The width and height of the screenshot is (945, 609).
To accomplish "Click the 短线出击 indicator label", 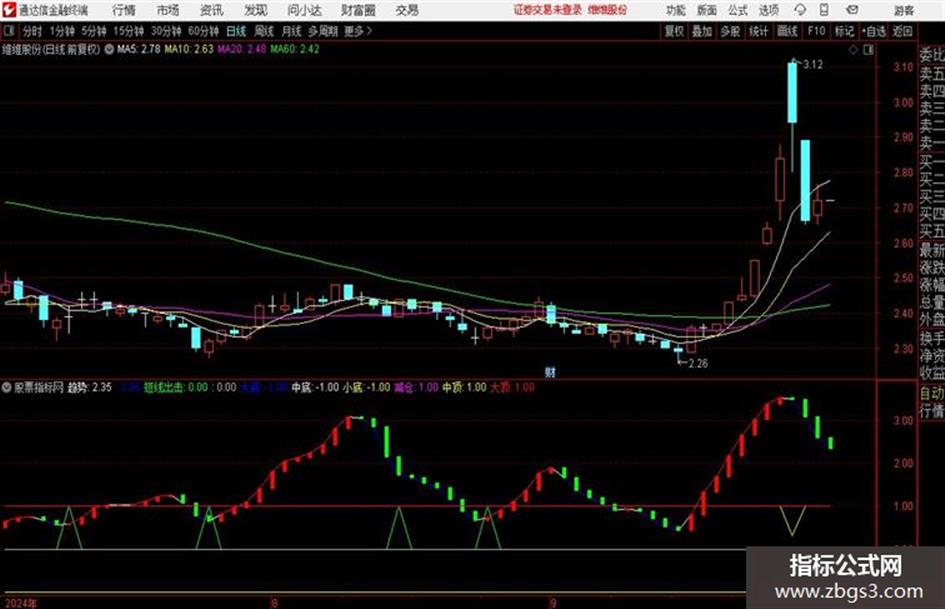I will pyautogui.click(x=163, y=387).
